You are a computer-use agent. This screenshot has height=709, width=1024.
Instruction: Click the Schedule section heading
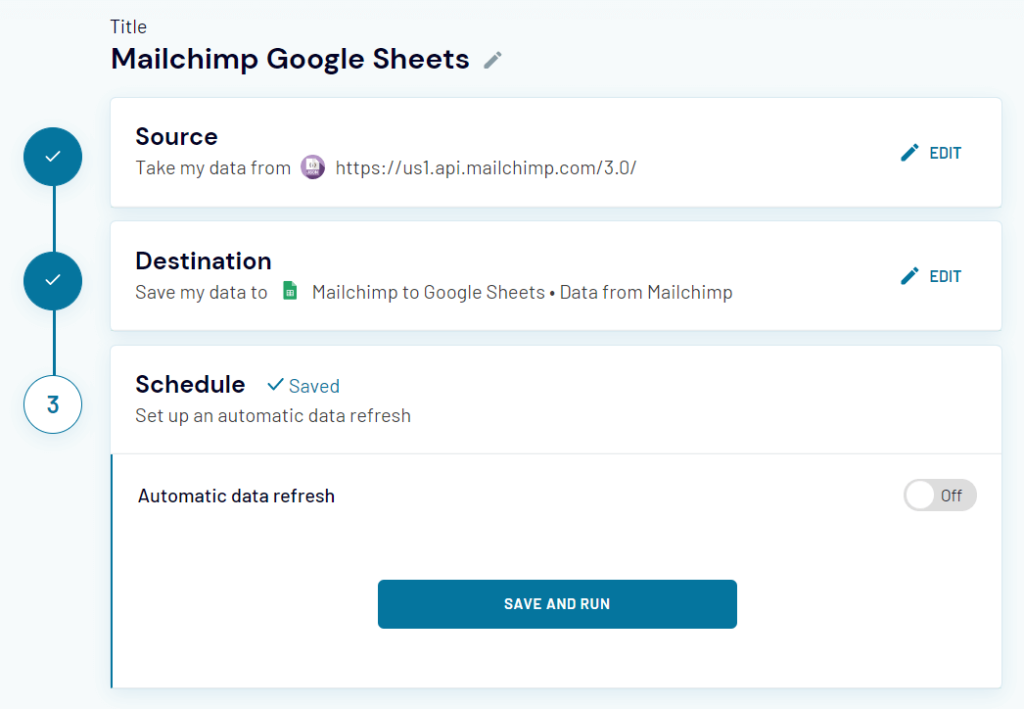click(190, 385)
